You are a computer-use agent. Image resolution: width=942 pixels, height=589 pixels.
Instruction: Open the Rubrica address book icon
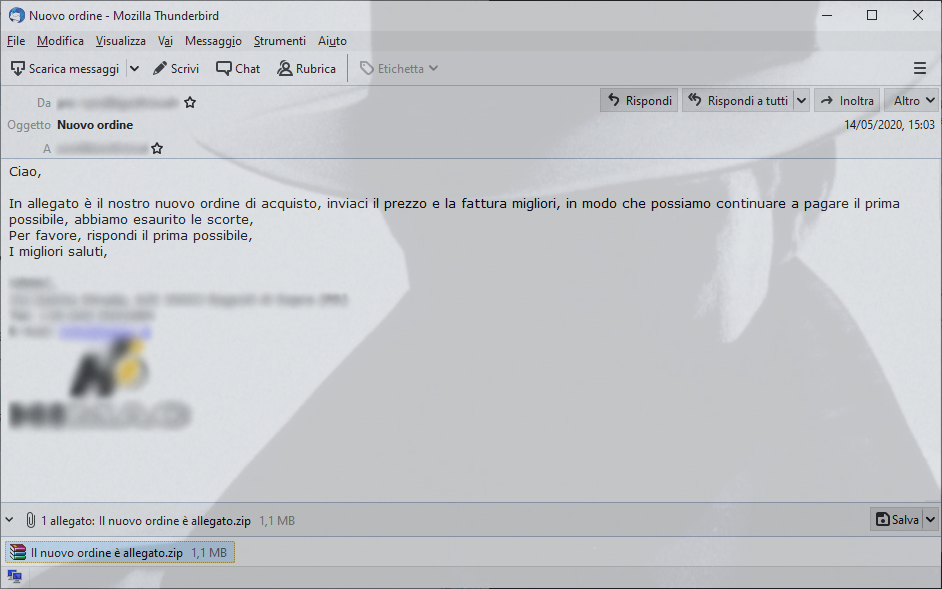coord(285,69)
